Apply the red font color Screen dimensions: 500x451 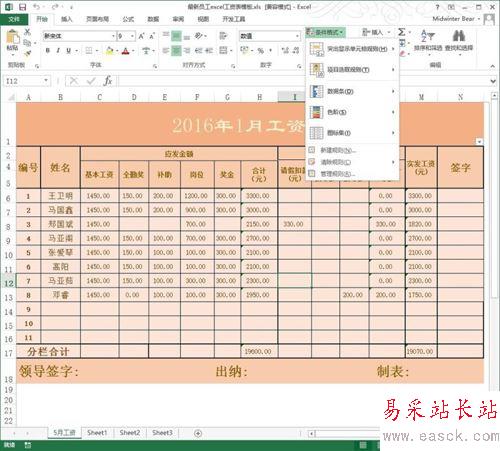(126, 51)
